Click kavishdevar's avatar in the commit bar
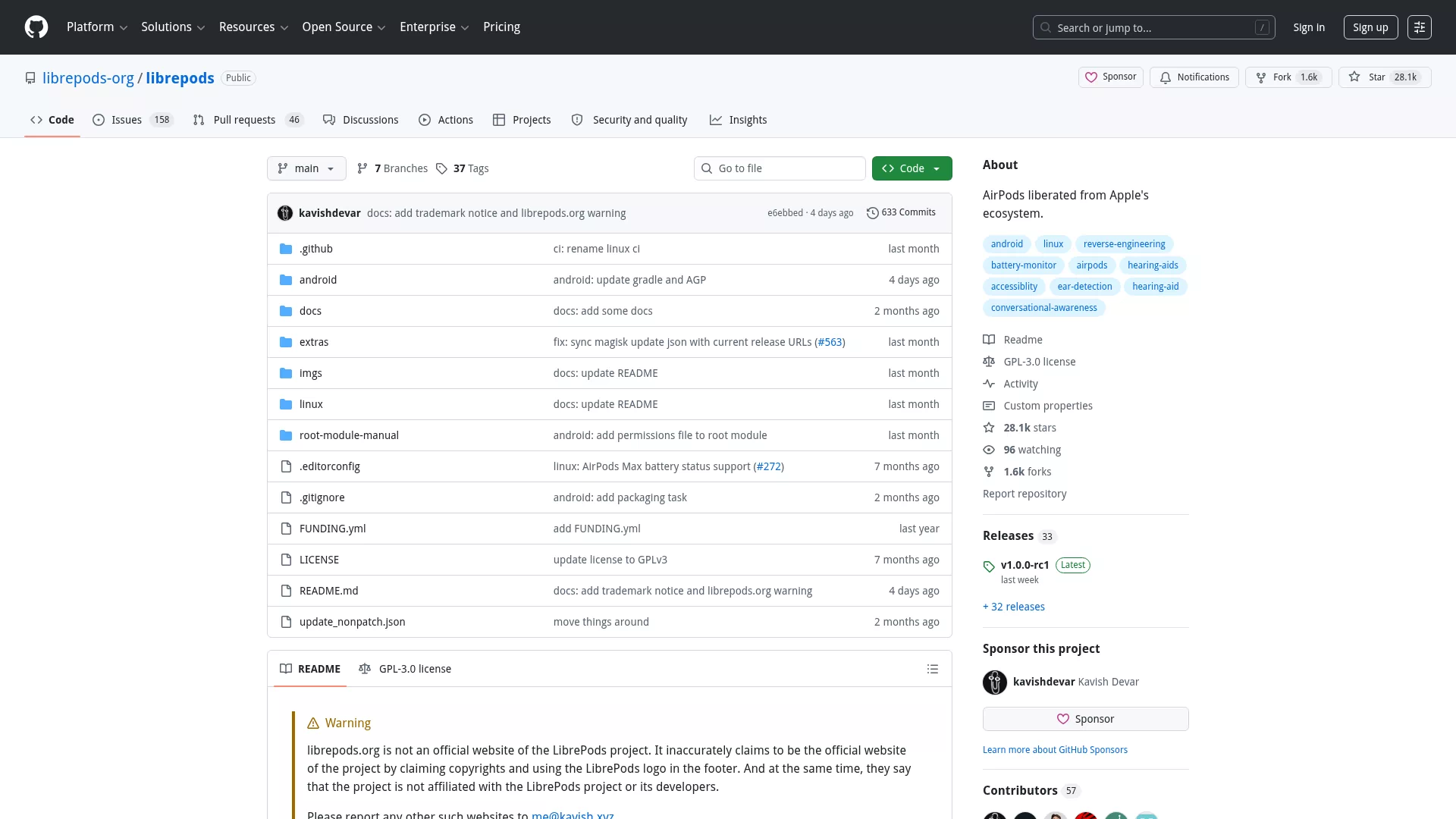 (x=285, y=213)
